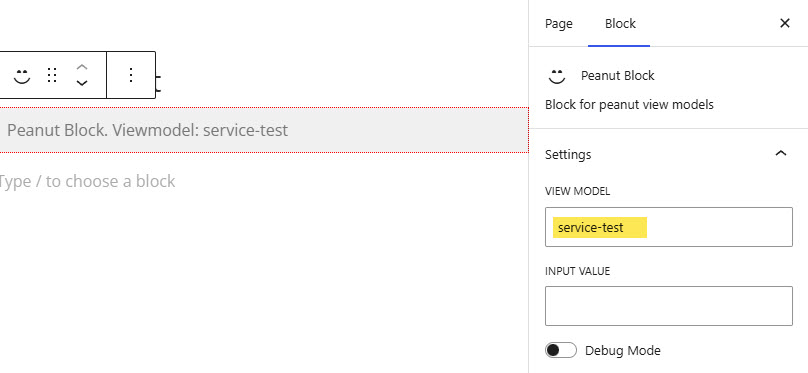Move block down with the down chevron

(82, 83)
